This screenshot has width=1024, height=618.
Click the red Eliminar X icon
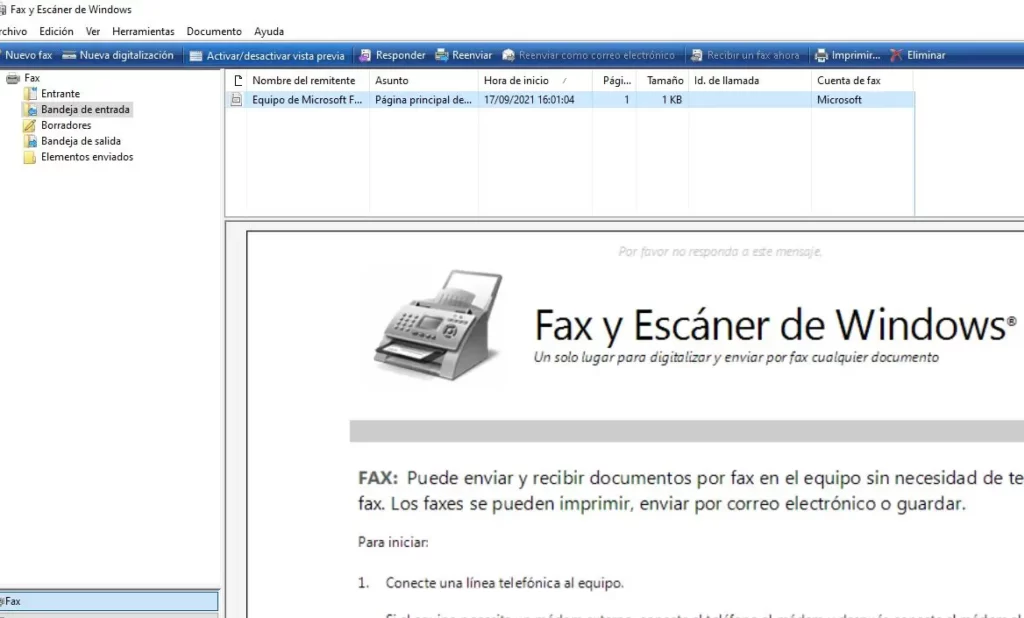[896, 56]
